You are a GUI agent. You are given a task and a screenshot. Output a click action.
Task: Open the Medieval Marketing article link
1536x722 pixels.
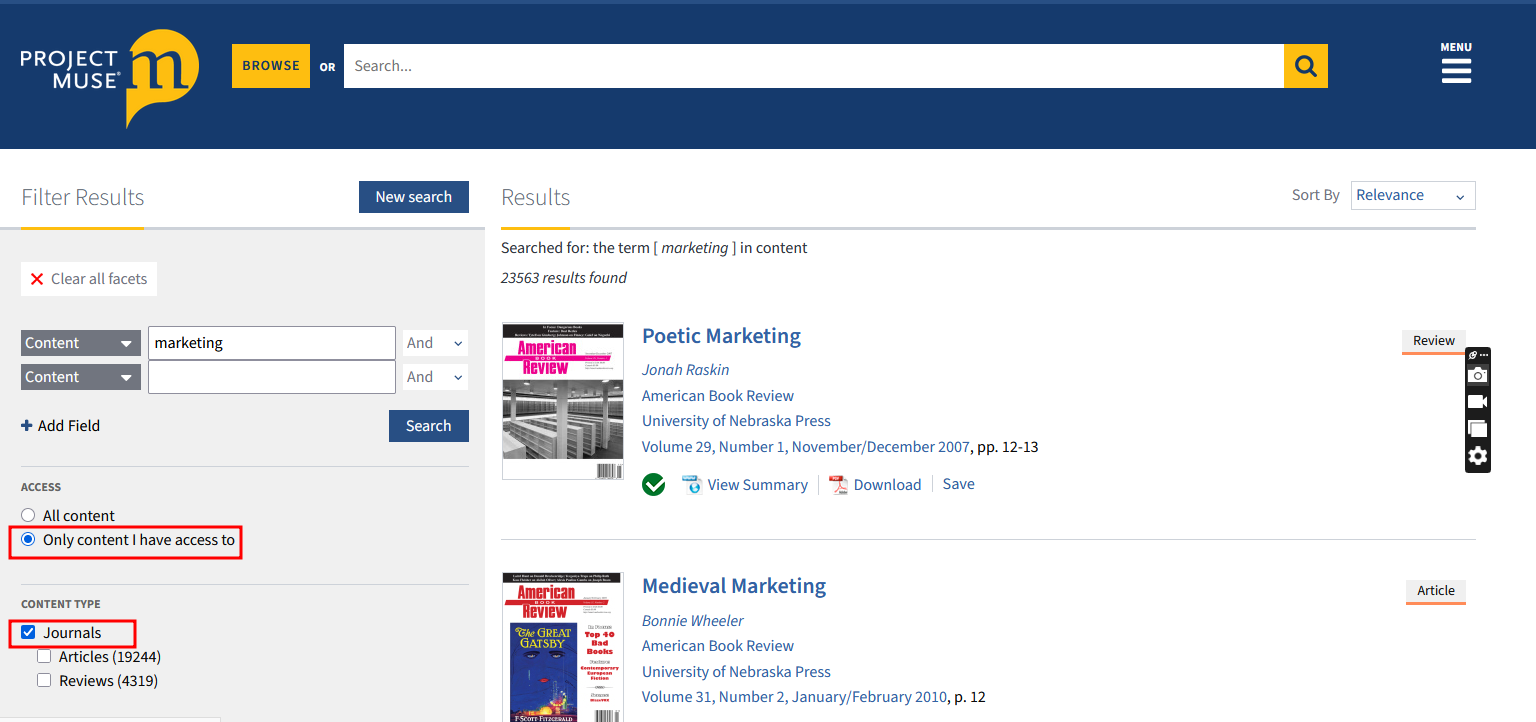pos(734,586)
